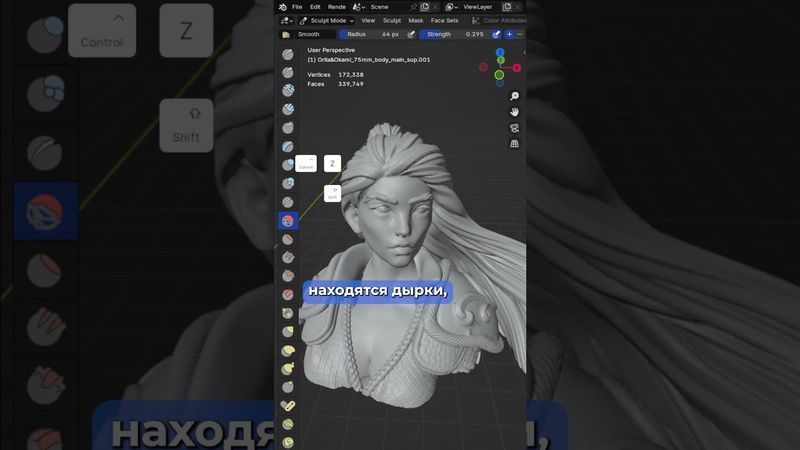The image size is (800, 450).
Task: Open the scene browse dropdown icon
Action: [x=359, y=7]
